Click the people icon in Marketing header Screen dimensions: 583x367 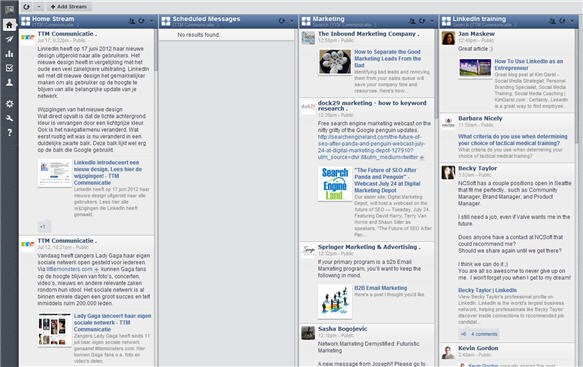coord(412,21)
